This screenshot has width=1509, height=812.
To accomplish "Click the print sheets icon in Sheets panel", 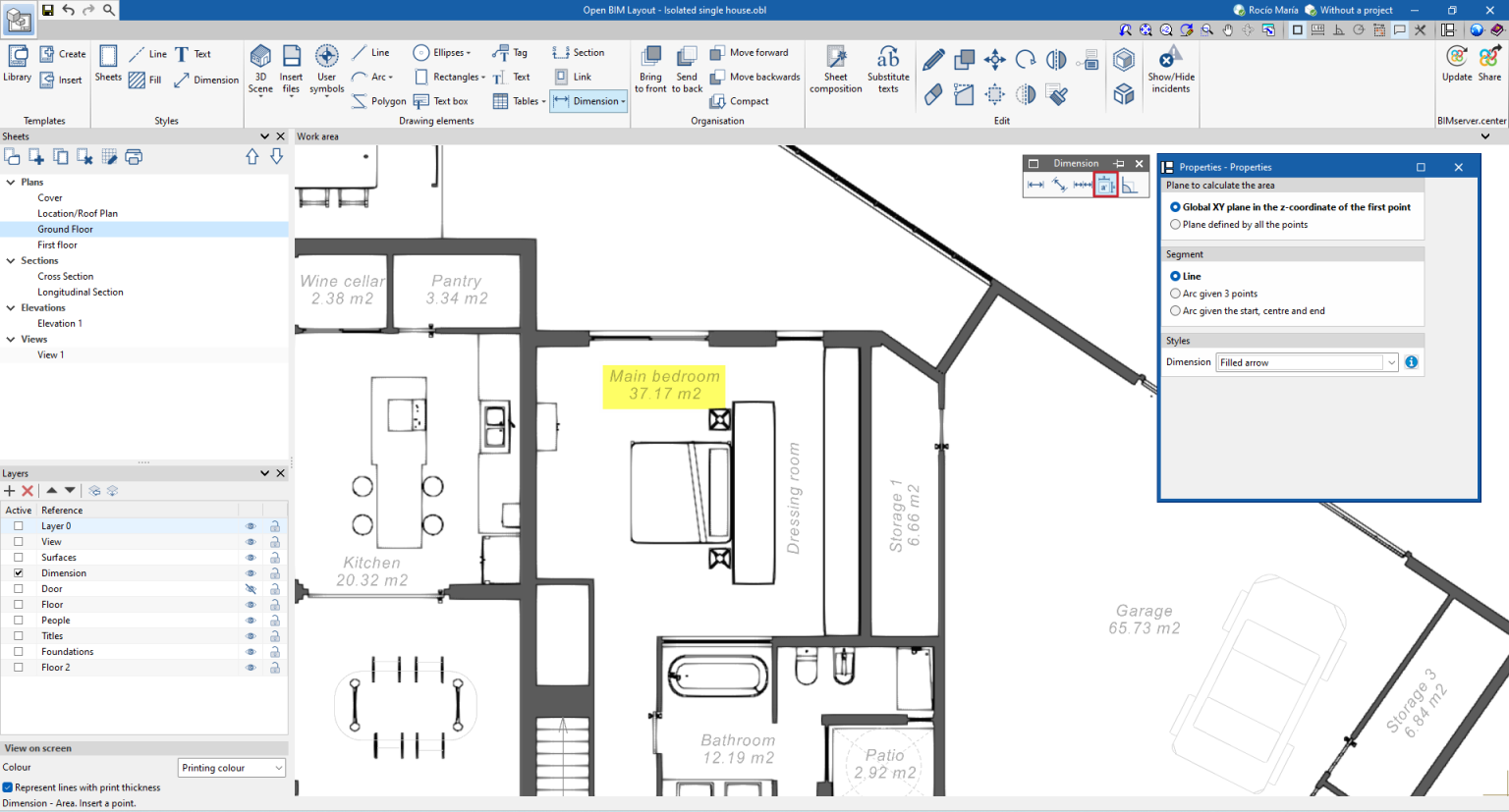I will [134, 156].
